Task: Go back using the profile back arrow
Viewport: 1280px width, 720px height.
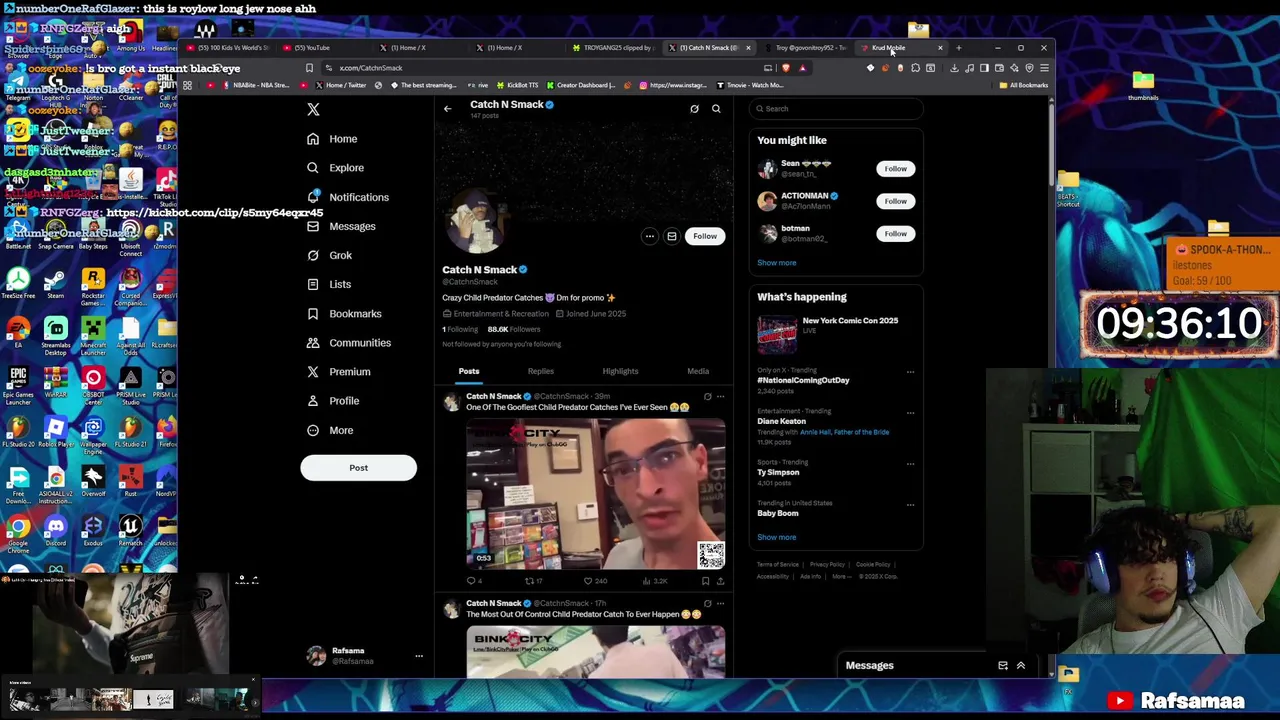Action: tap(447, 108)
